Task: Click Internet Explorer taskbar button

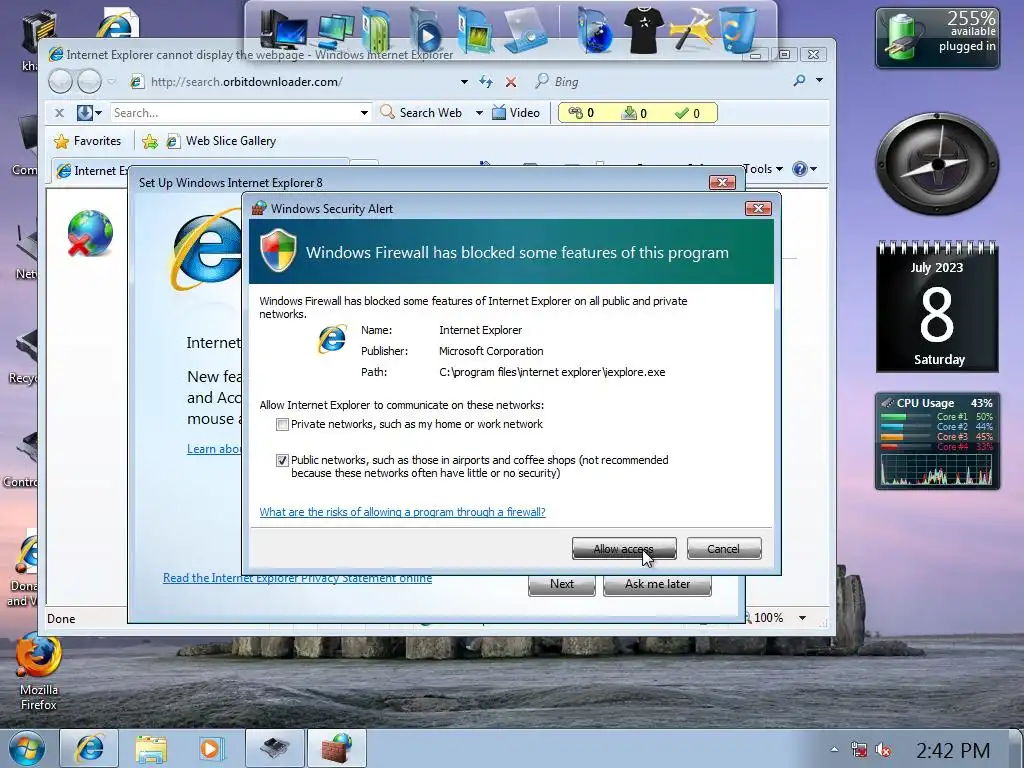Action: [89, 748]
